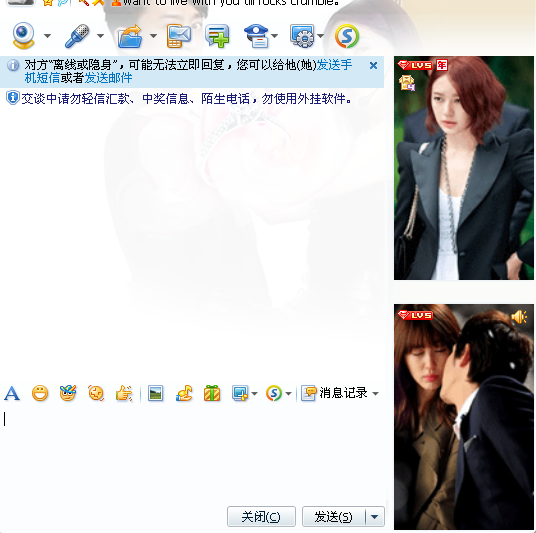Send a window shake nudge icon
The image size is (536, 533).
[x=96, y=393]
